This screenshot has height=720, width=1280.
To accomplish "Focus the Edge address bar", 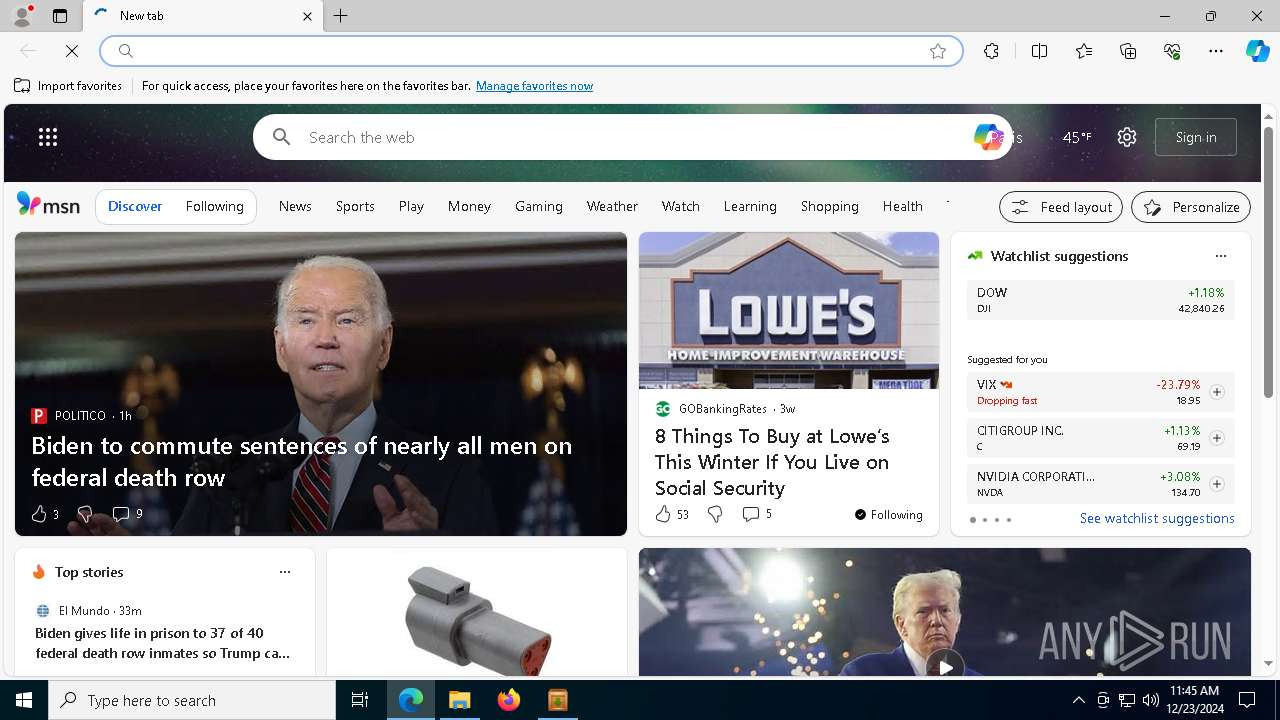I will point(531,51).
